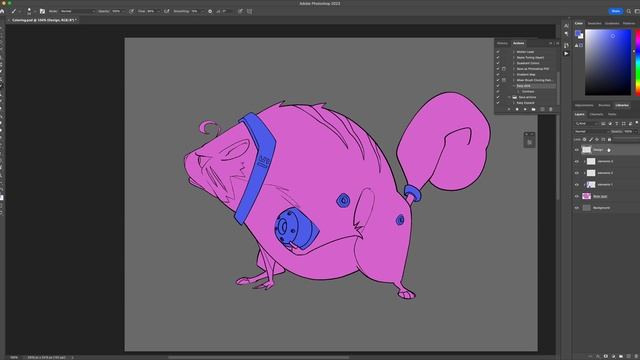Image resolution: width=640 pixels, height=360 pixels.
Task: Hide the Base layer
Action: tap(577, 196)
